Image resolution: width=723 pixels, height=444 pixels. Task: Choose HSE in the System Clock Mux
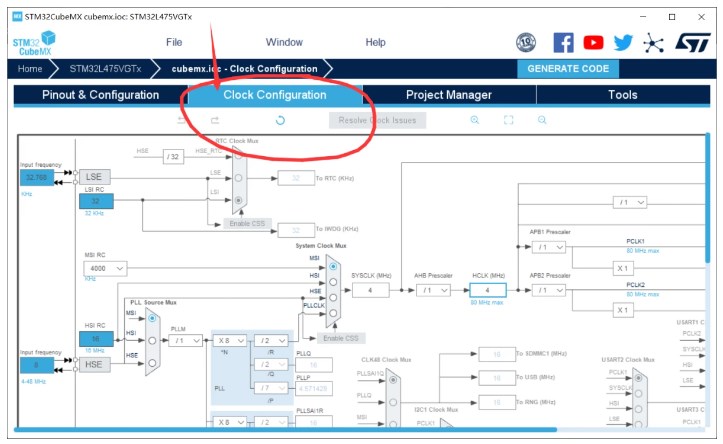333,297
